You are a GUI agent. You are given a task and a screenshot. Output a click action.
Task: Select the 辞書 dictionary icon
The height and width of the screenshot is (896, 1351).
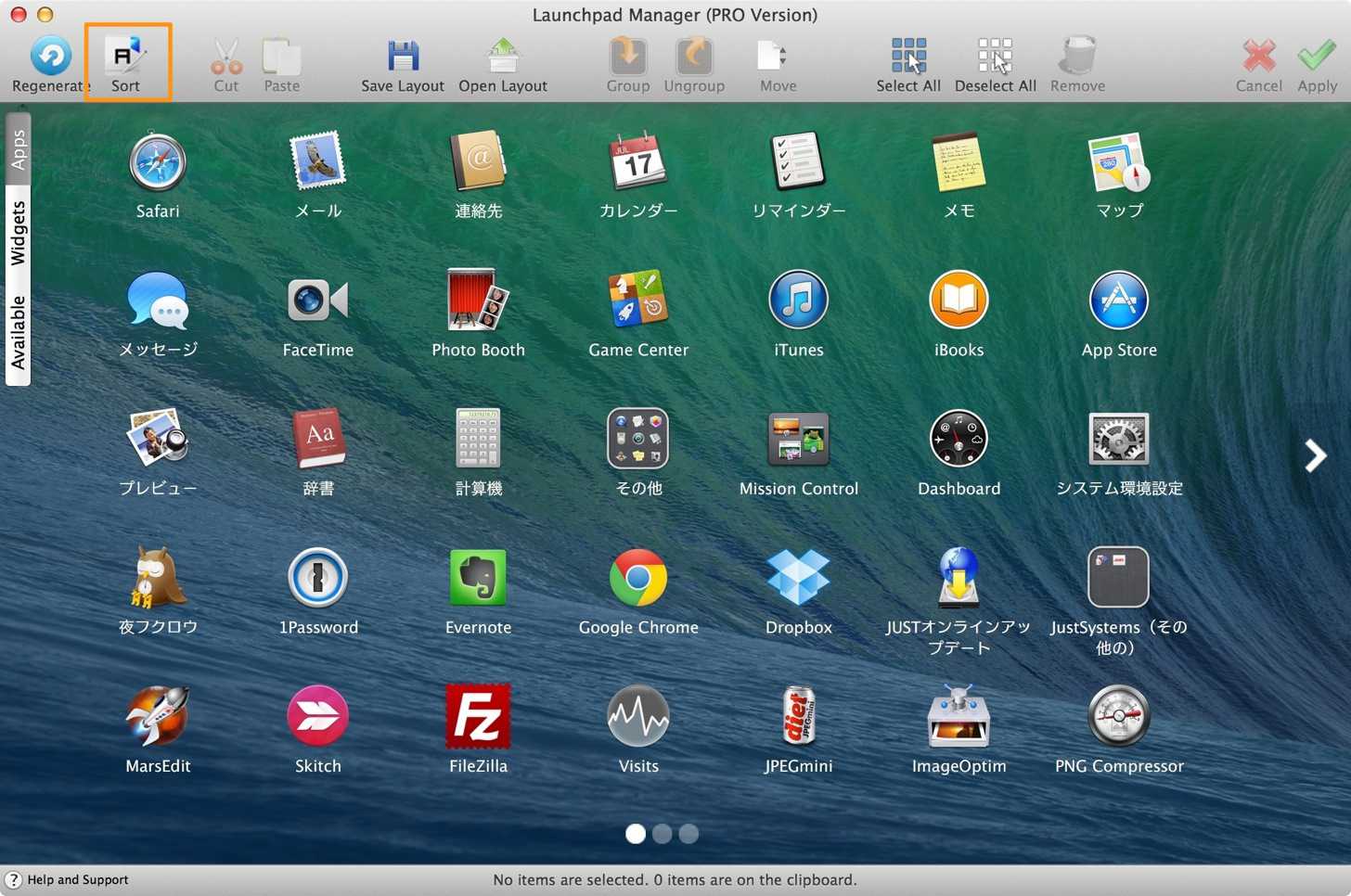(318, 439)
